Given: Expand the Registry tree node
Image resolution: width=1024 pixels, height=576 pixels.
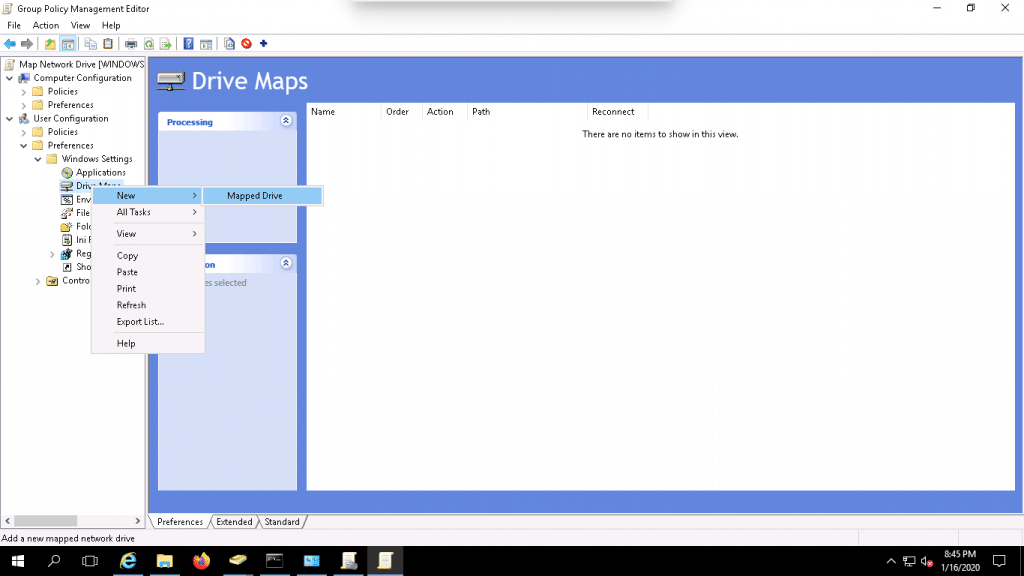Looking at the screenshot, I should pyautogui.click(x=52, y=254).
